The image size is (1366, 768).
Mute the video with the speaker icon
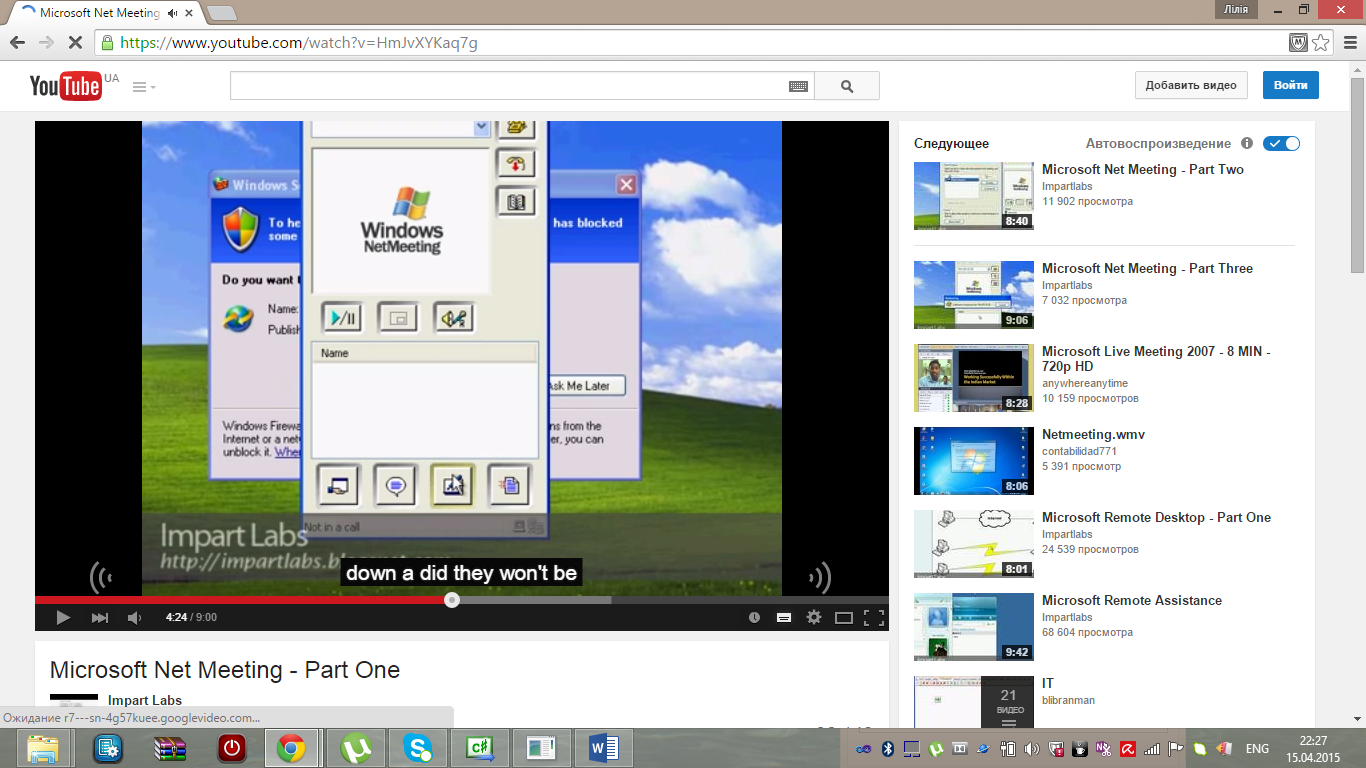point(135,618)
